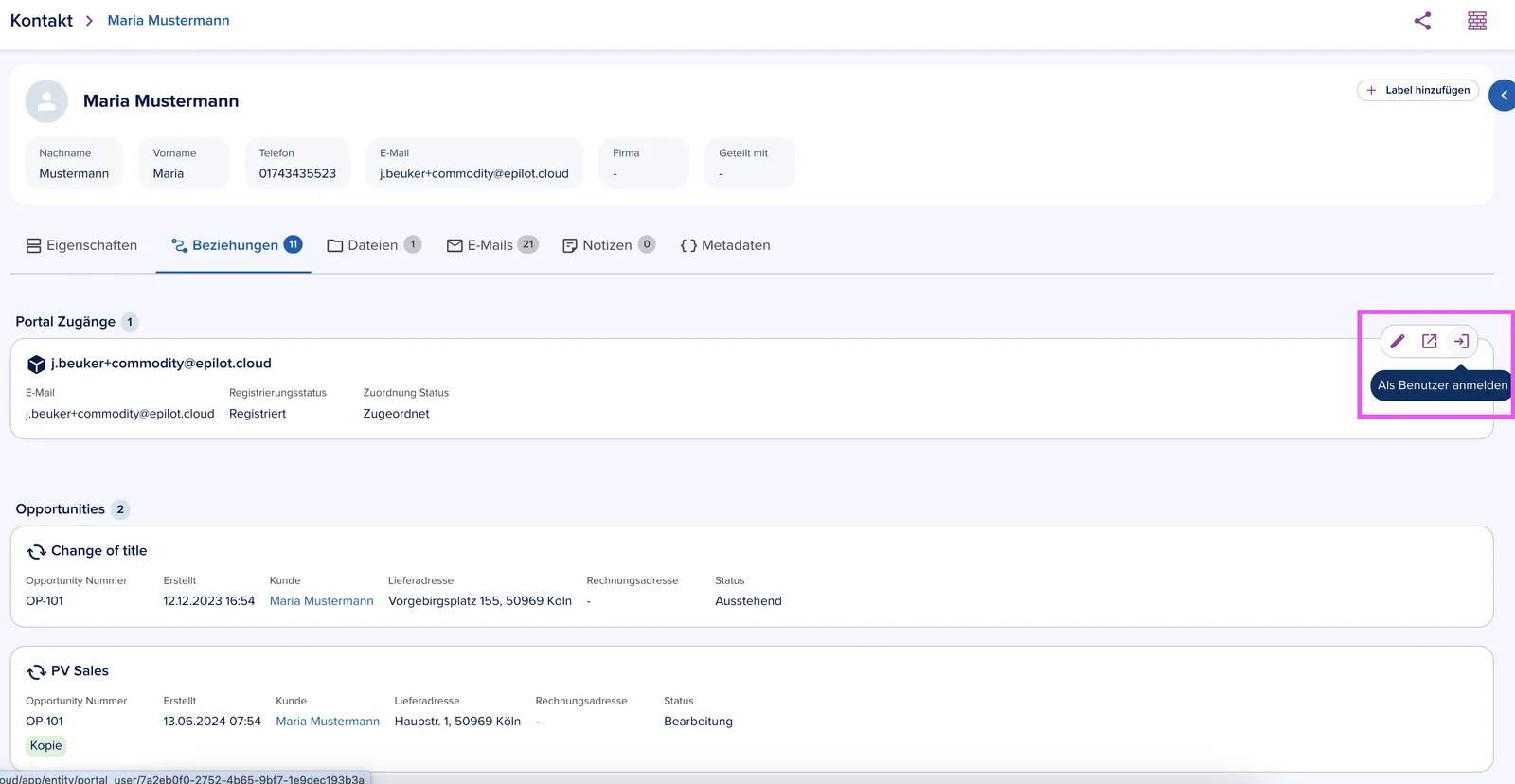1515x784 pixels.
Task: Click the Bearbeitung status text
Action: (x=698, y=722)
